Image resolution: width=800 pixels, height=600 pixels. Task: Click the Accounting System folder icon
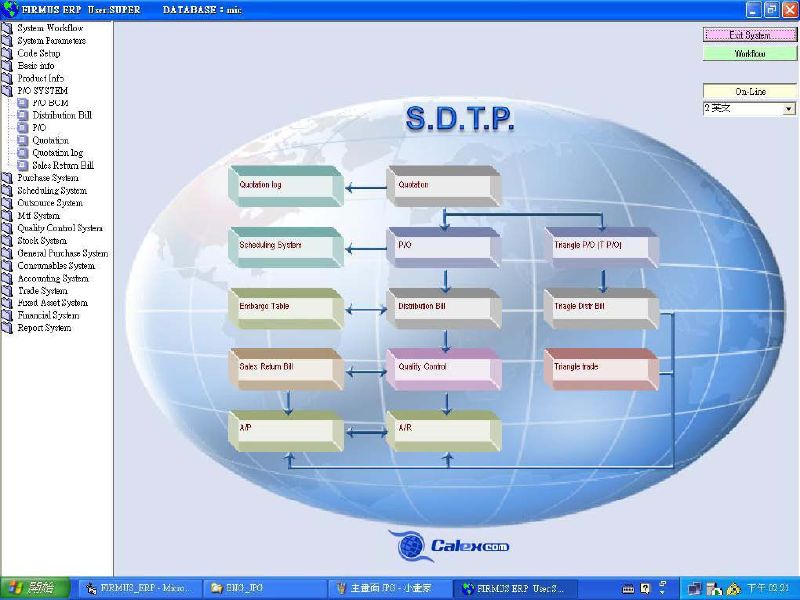(x=7, y=279)
